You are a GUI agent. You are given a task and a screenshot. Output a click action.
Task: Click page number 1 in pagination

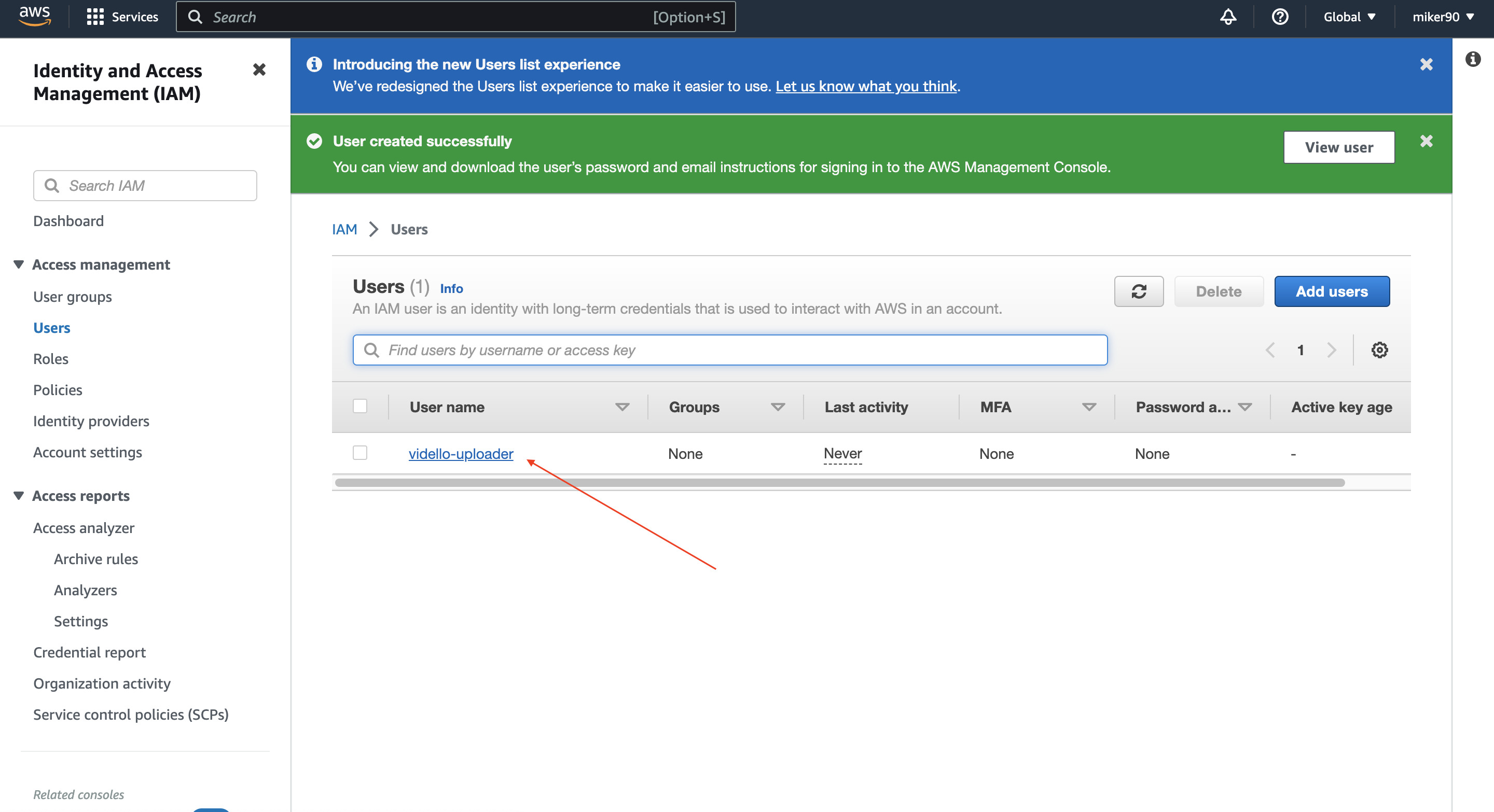1301,350
